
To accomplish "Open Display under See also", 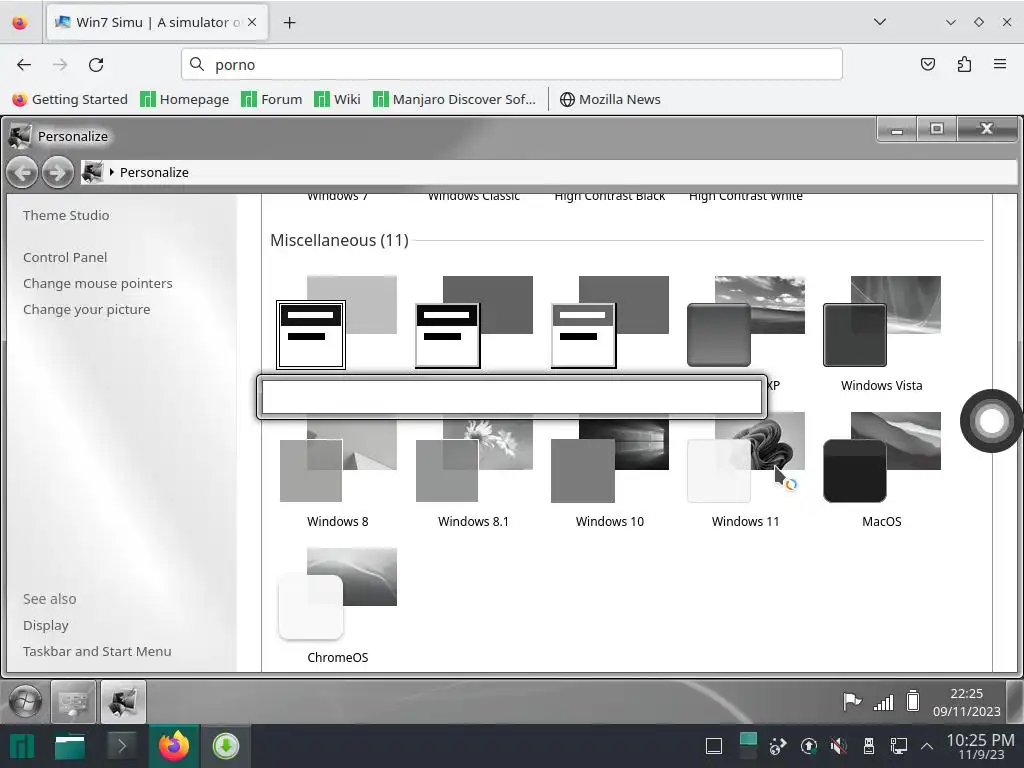I will pos(46,626).
